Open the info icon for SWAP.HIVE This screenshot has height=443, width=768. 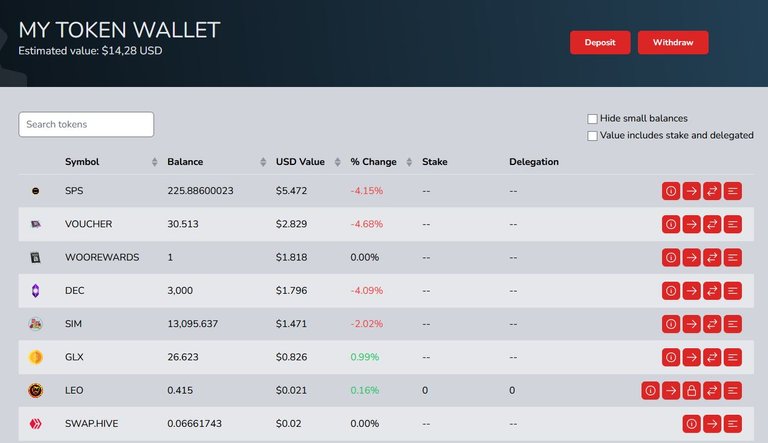point(692,424)
